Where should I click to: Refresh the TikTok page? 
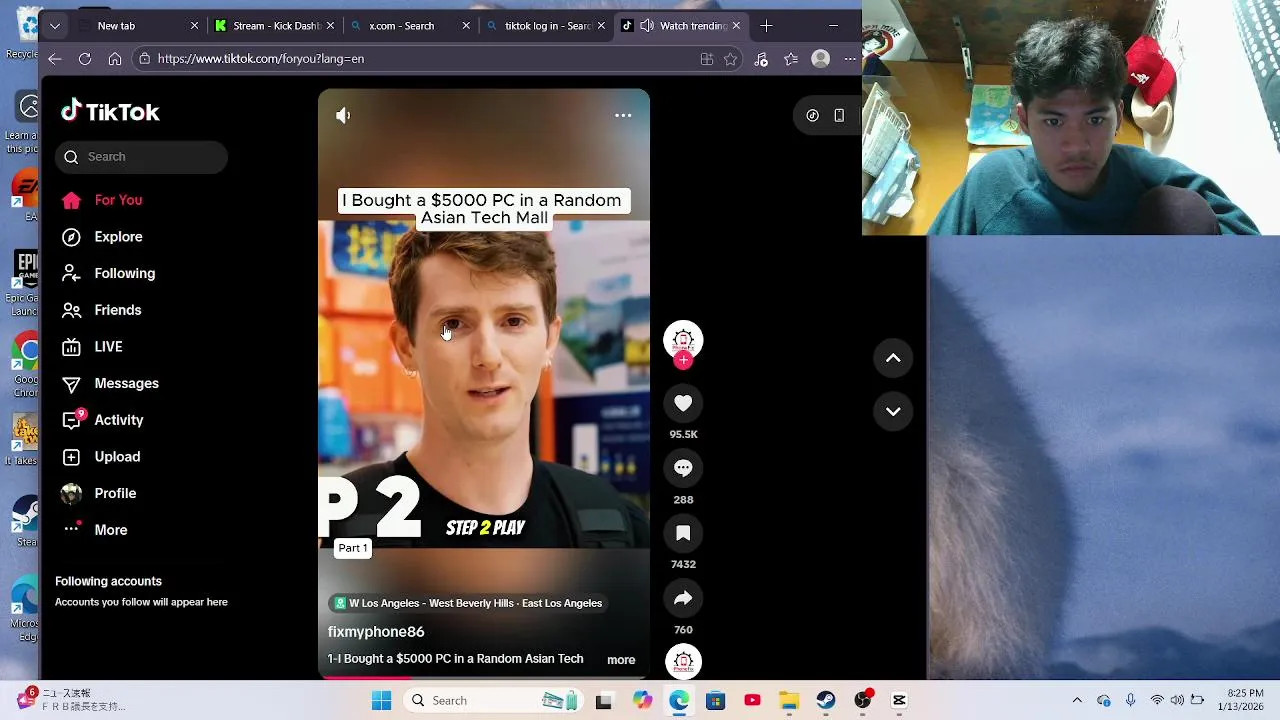85,59
